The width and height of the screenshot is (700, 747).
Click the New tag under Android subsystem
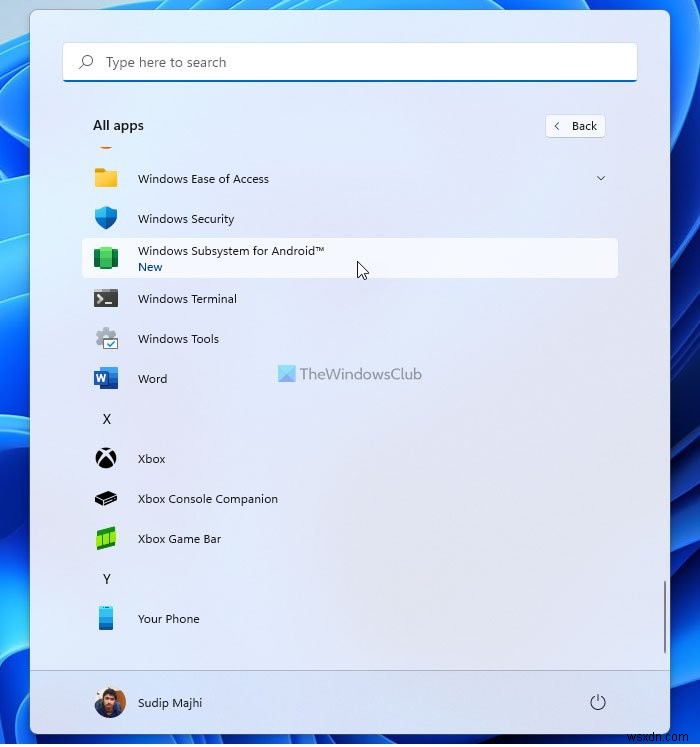[150, 267]
